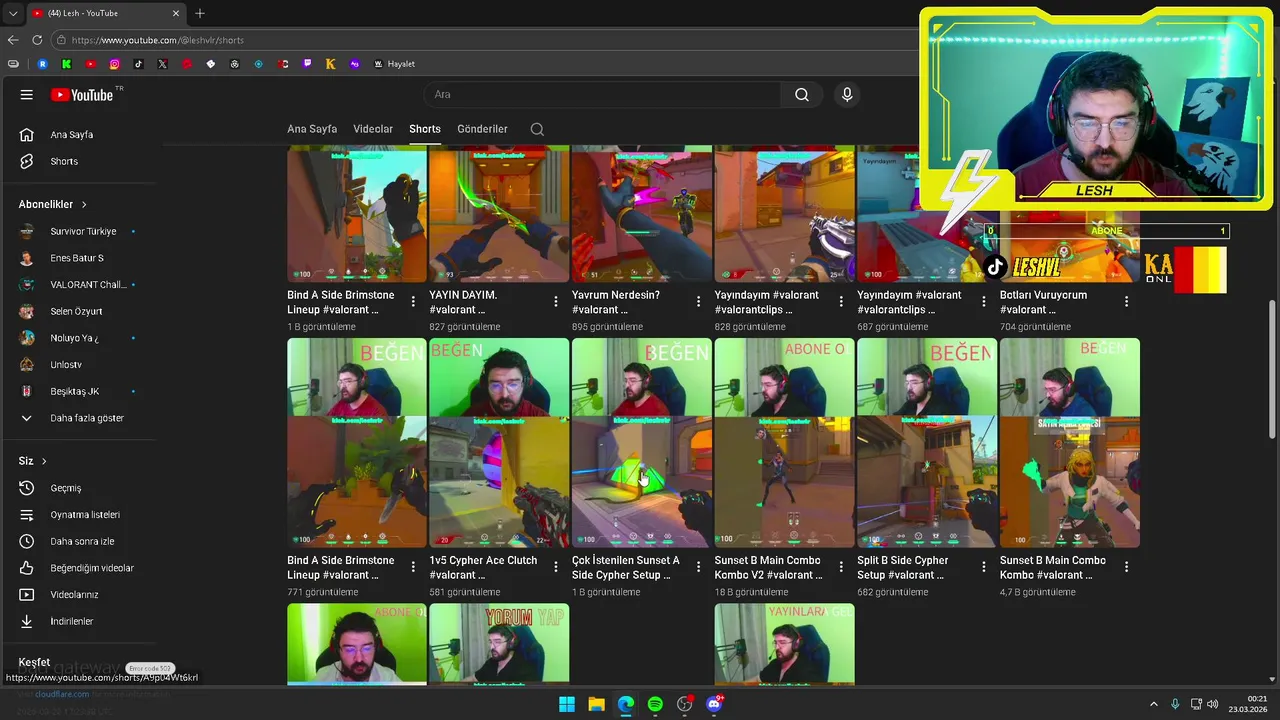Click 'Split B Side Cypher Setup' title text

point(903,568)
